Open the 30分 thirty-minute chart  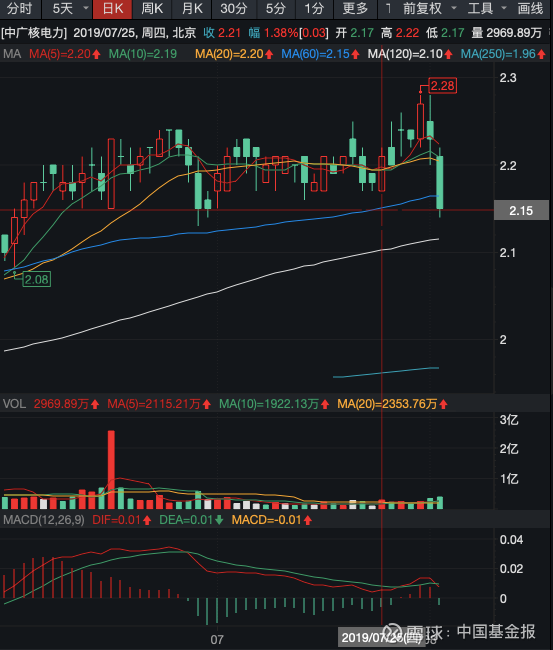tap(233, 9)
